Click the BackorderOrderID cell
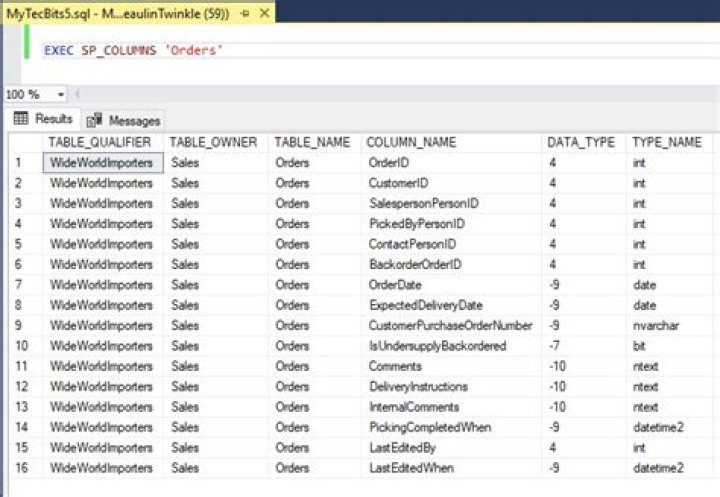 click(451, 264)
